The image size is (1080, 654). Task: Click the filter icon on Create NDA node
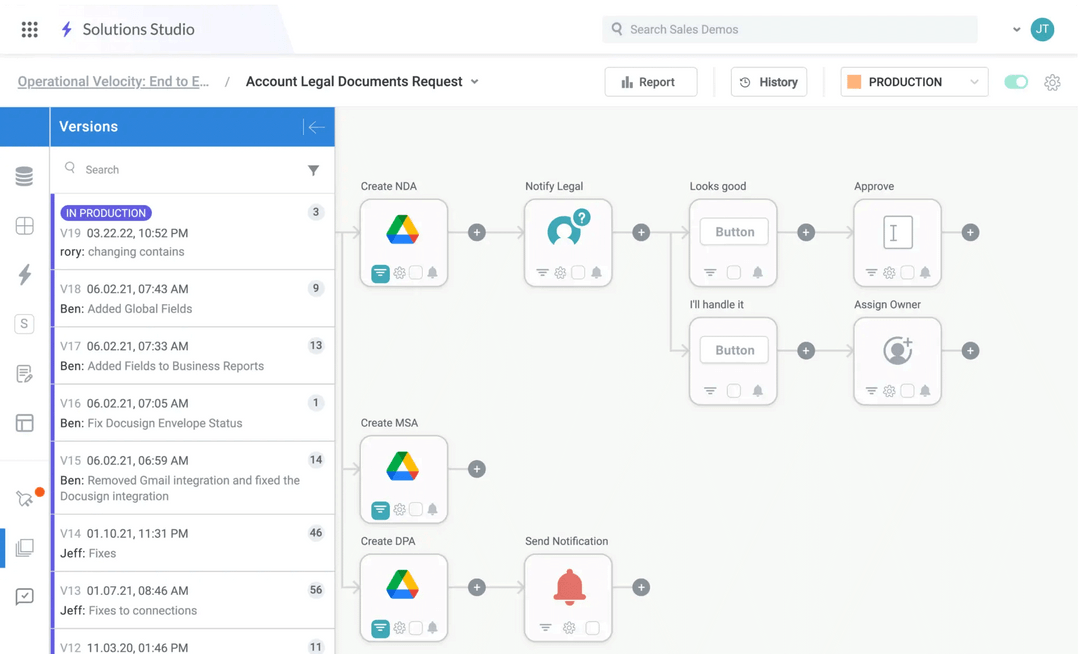click(x=381, y=272)
